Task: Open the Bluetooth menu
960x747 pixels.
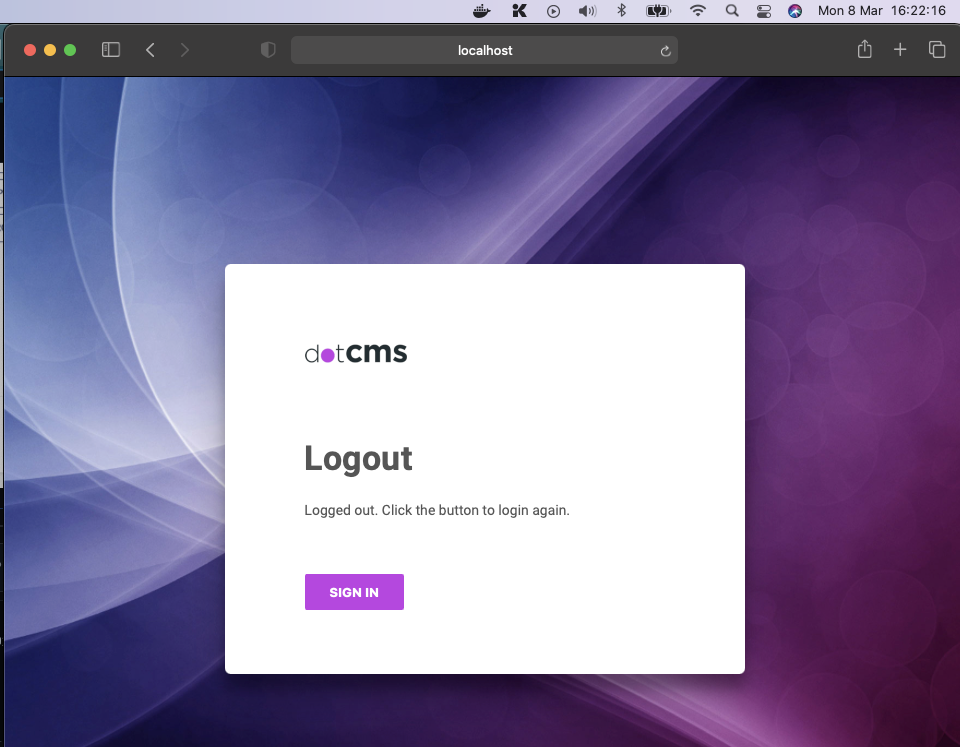Action: (x=621, y=10)
